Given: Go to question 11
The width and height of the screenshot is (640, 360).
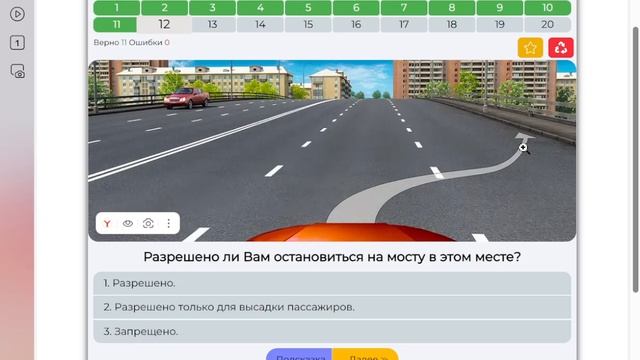Looking at the screenshot, I should point(115,24).
